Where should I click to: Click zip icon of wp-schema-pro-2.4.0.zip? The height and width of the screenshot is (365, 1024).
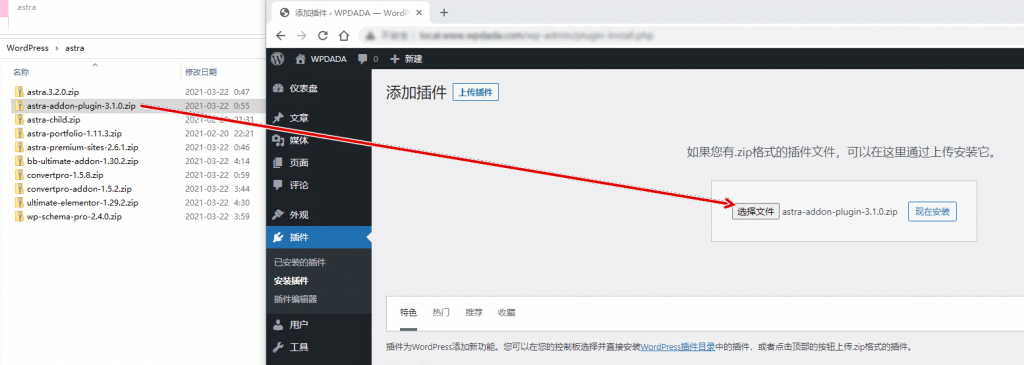coord(20,216)
